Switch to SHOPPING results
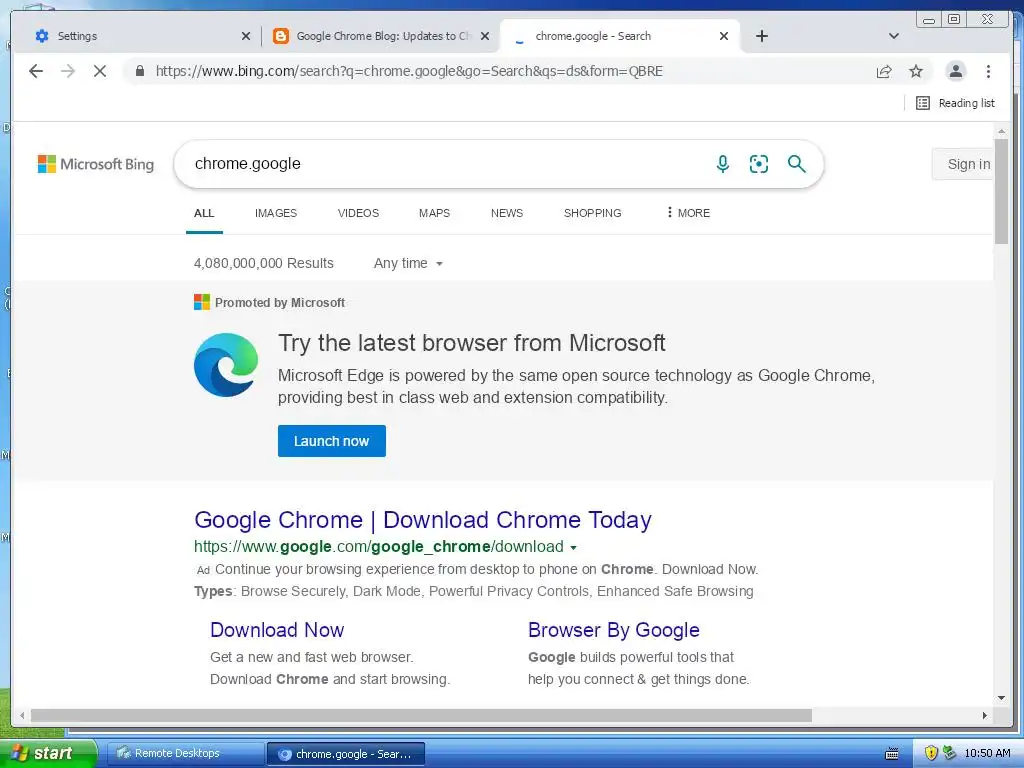Screen dimensions: 1024x768 592,214
